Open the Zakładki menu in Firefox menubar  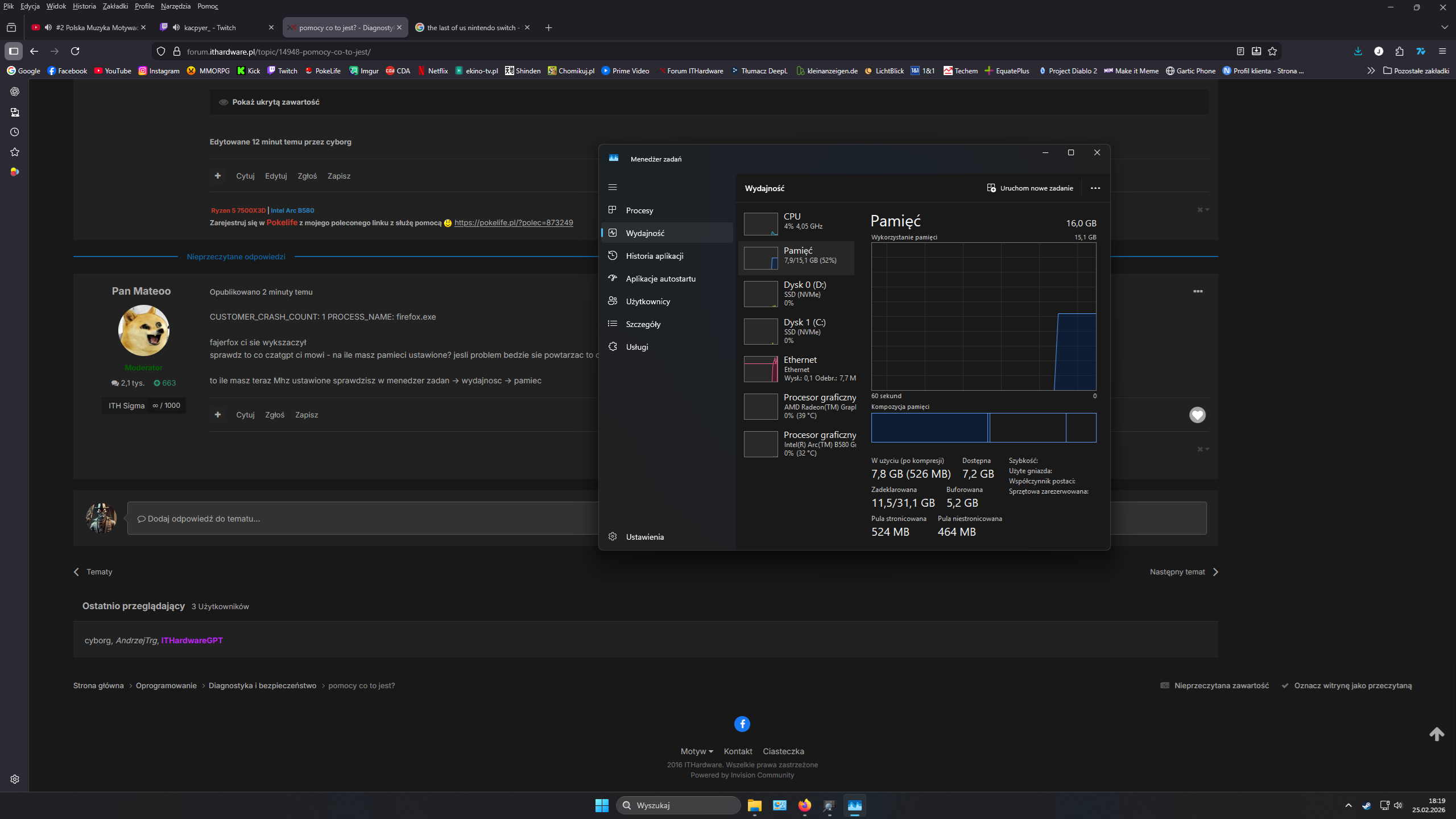click(x=115, y=6)
